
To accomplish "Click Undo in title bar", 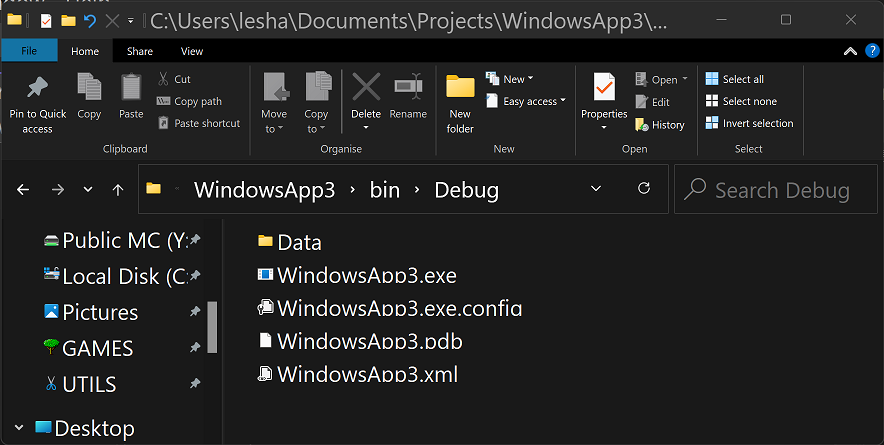I will [90, 21].
